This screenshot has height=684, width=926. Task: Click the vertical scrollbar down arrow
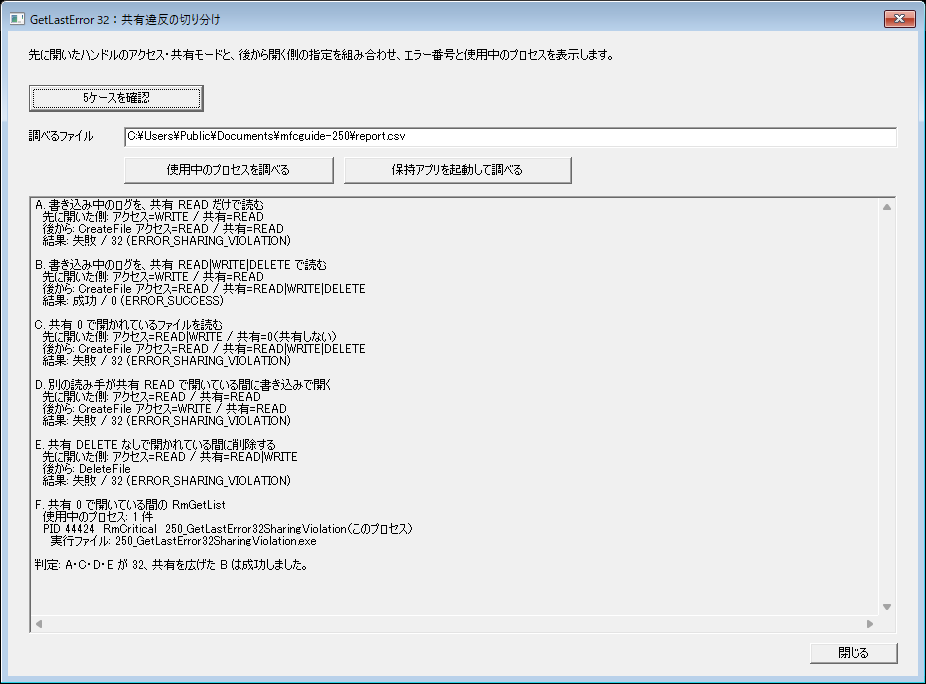click(x=886, y=607)
